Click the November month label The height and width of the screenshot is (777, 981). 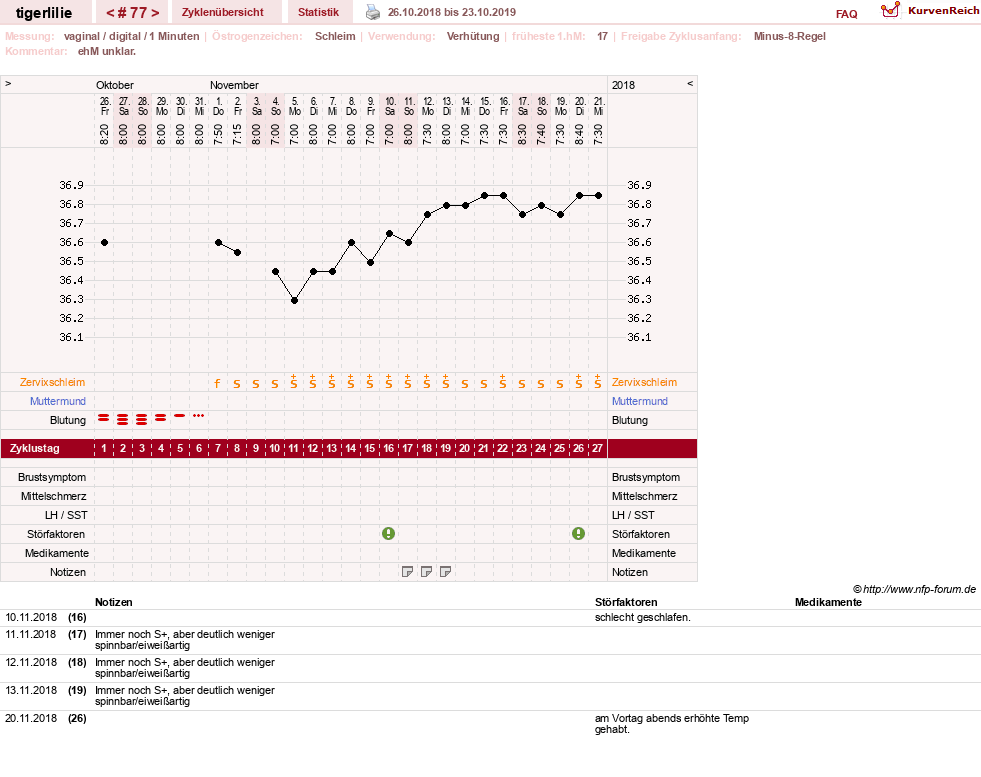tap(234, 85)
